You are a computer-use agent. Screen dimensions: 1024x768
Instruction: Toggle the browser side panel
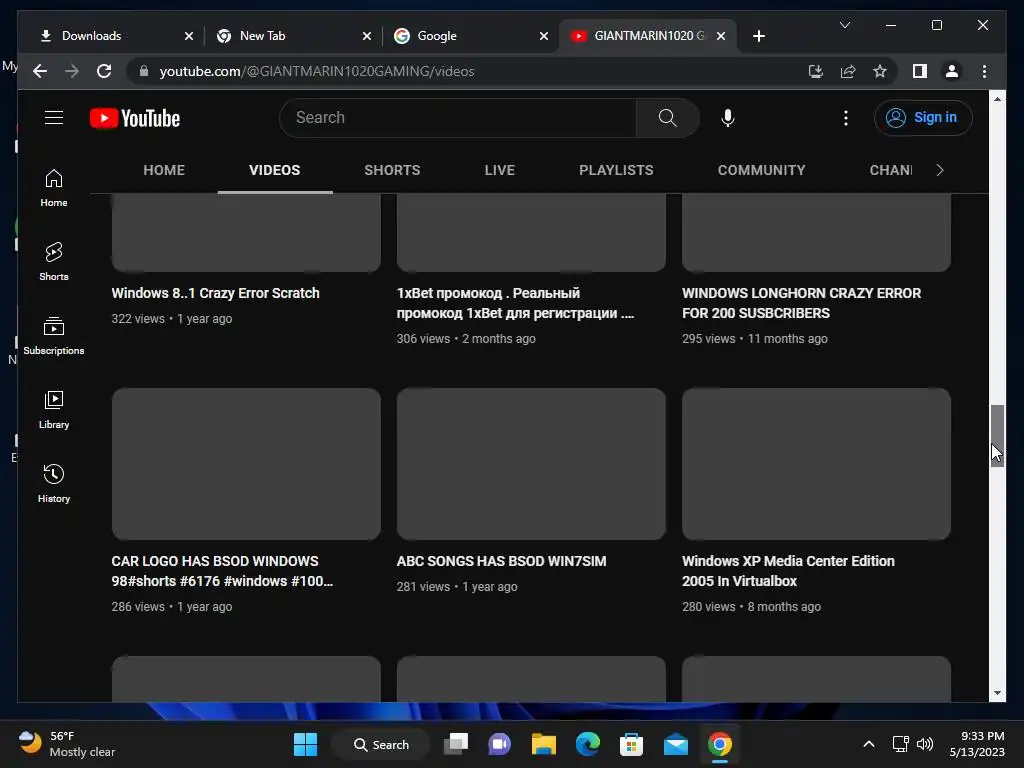pos(920,71)
